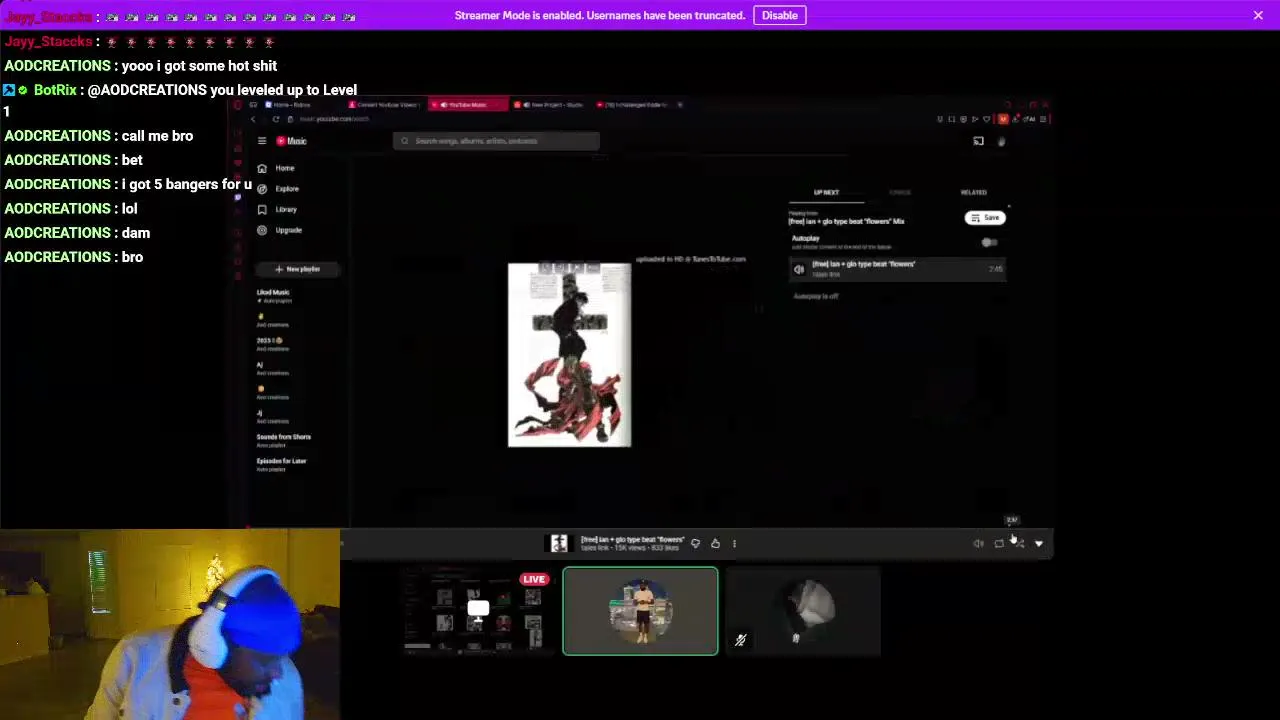Switch to the Up Next tab
The image size is (1280, 720).
(826, 192)
